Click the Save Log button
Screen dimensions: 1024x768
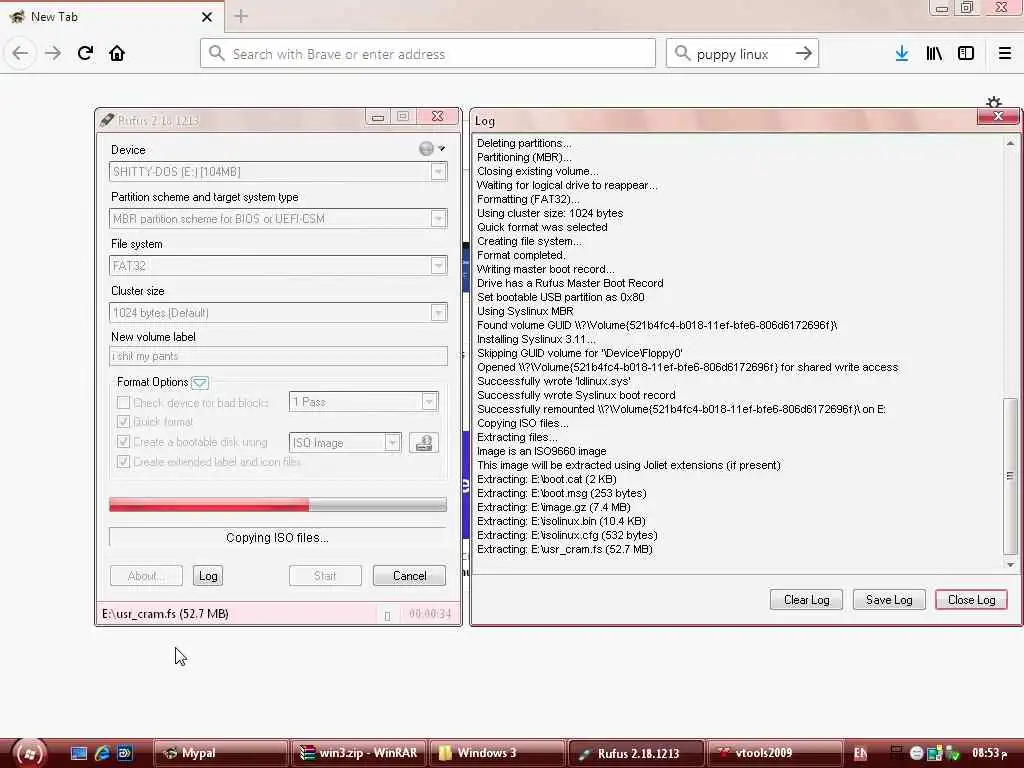pyautogui.click(x=889, y=600)
